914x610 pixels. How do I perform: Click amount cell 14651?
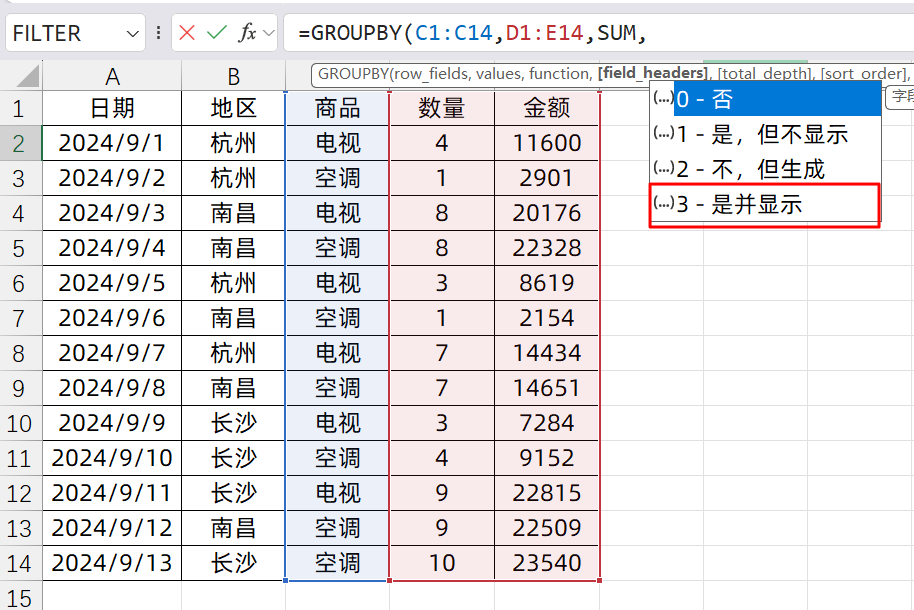point(547,388)
